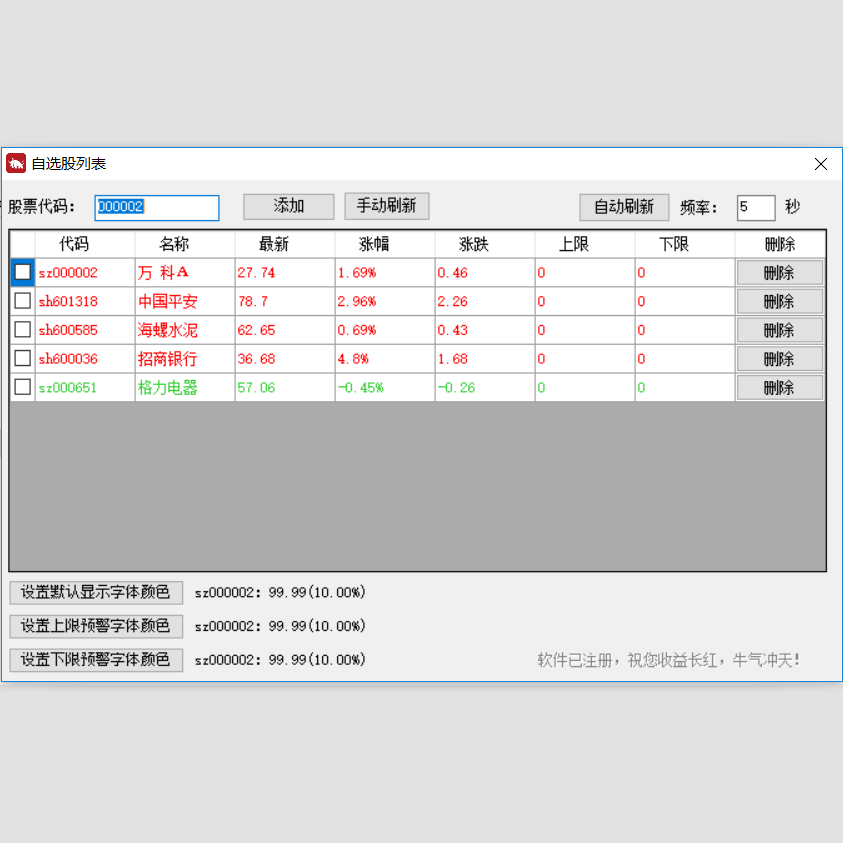Open 设置上限预警字体颜色 color setting

(96, 626)
